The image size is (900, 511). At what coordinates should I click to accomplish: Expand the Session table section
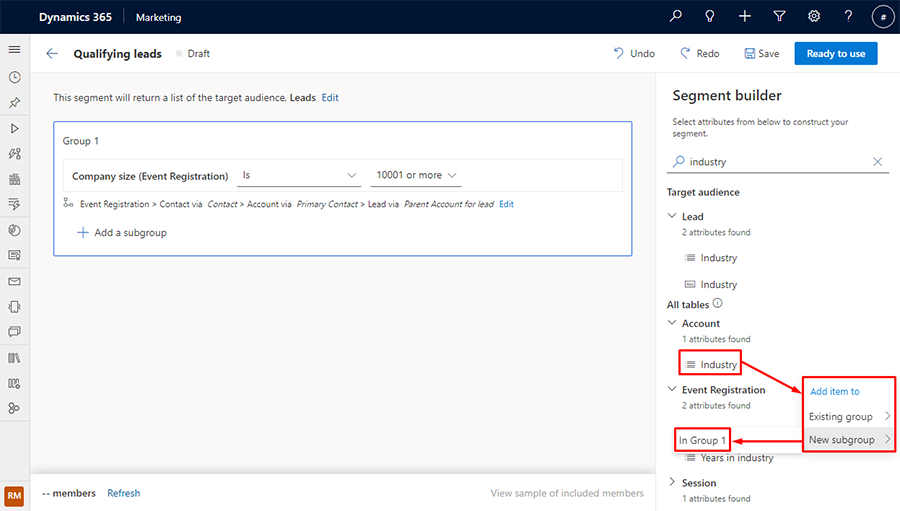click(672, 483)
